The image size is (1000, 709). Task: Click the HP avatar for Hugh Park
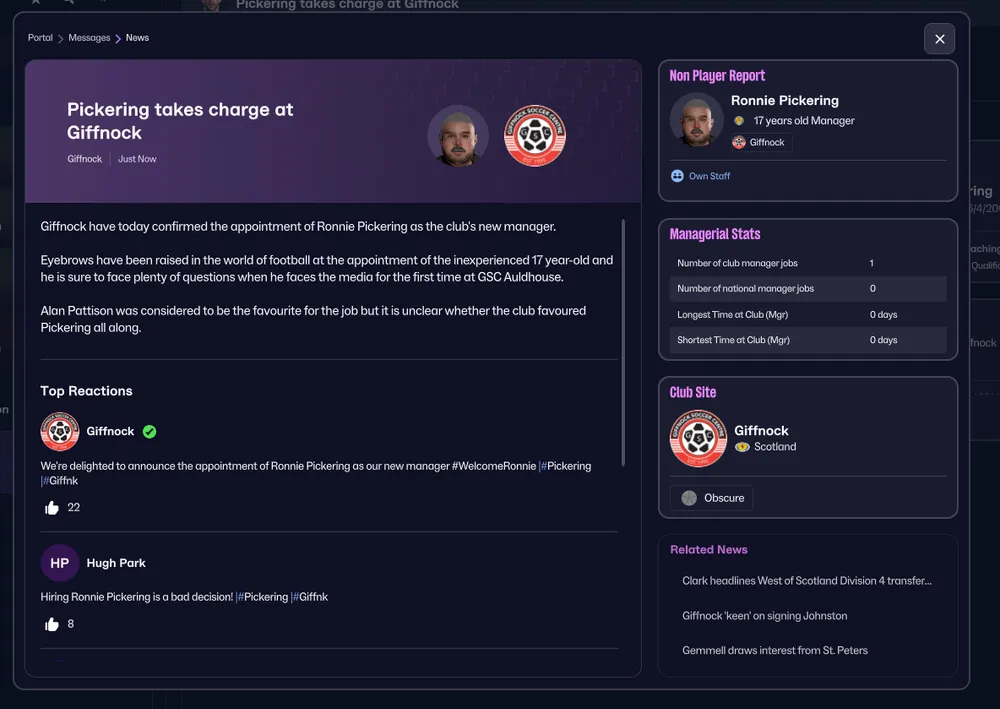pos(60,563)
